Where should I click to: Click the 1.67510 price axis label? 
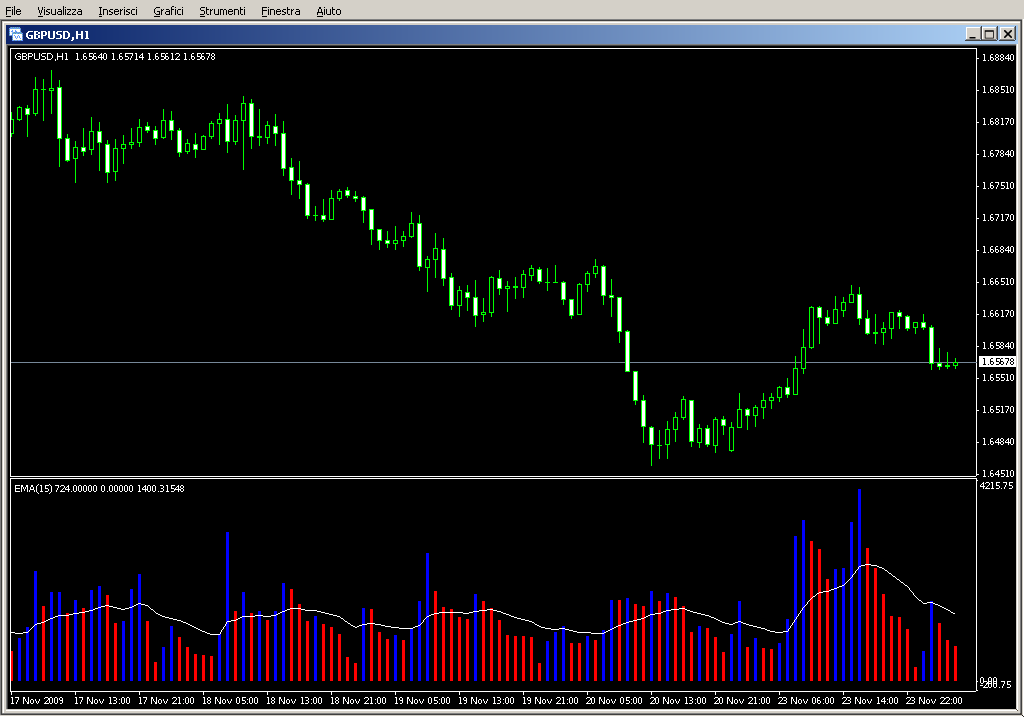(x=998, y=185)
